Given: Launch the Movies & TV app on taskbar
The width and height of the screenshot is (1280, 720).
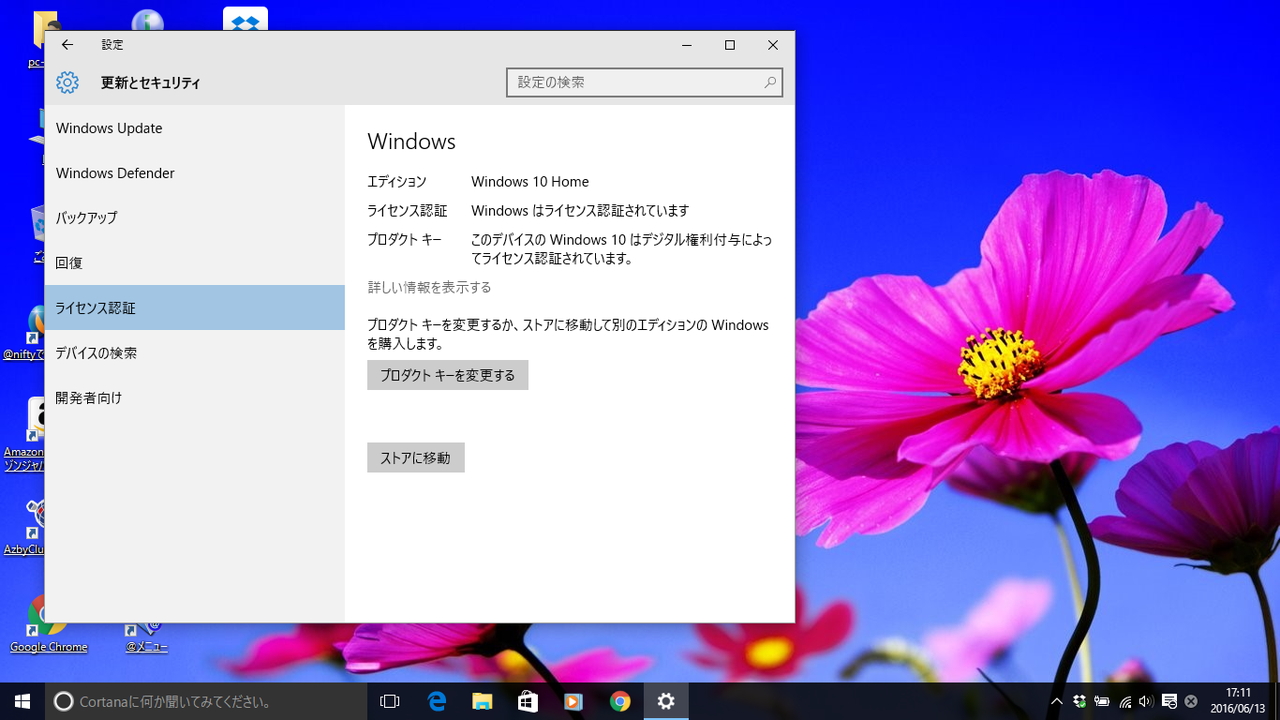Looking at the screenshot, I should coord(574,701).
